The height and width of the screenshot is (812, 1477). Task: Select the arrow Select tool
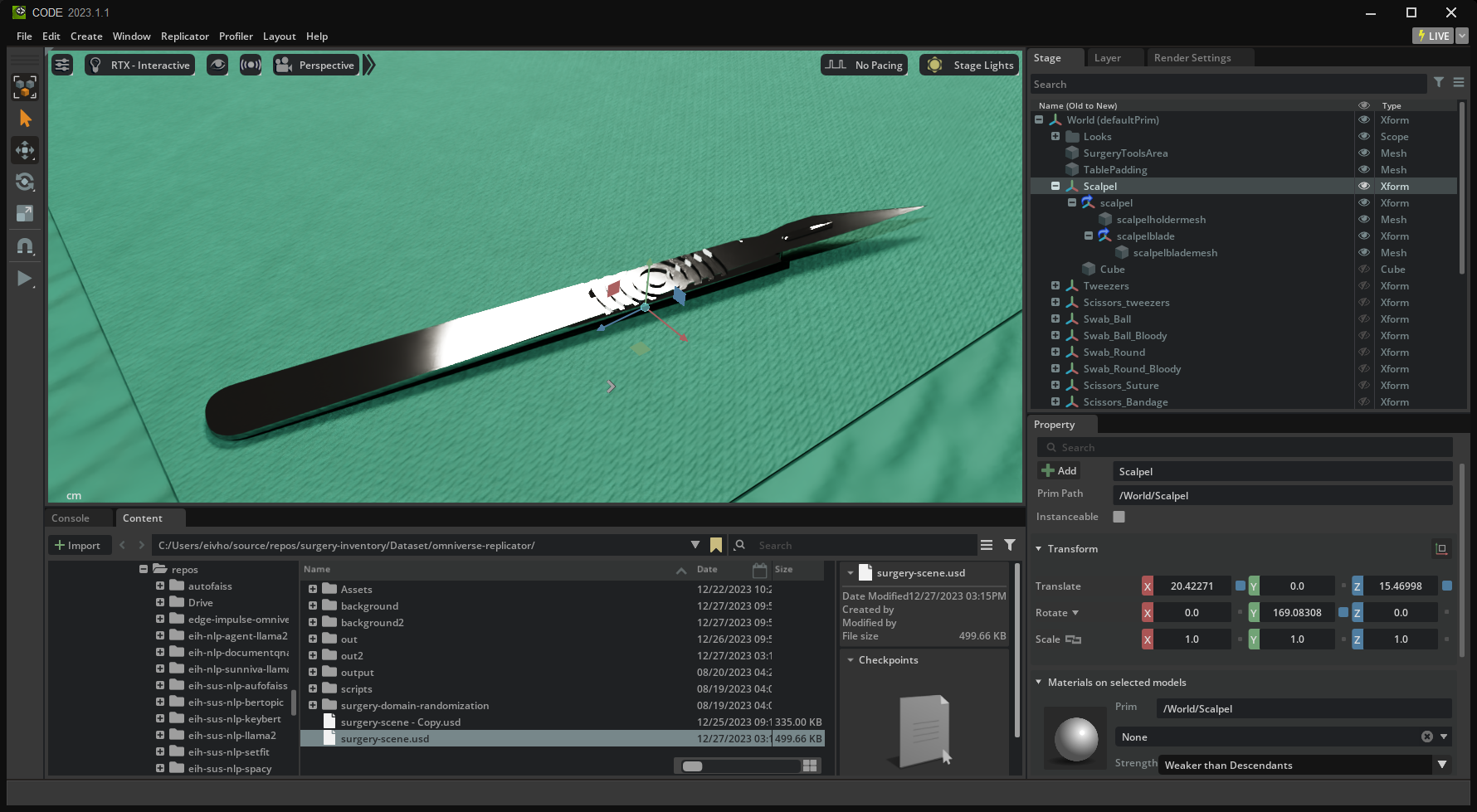tap(25, 119)
